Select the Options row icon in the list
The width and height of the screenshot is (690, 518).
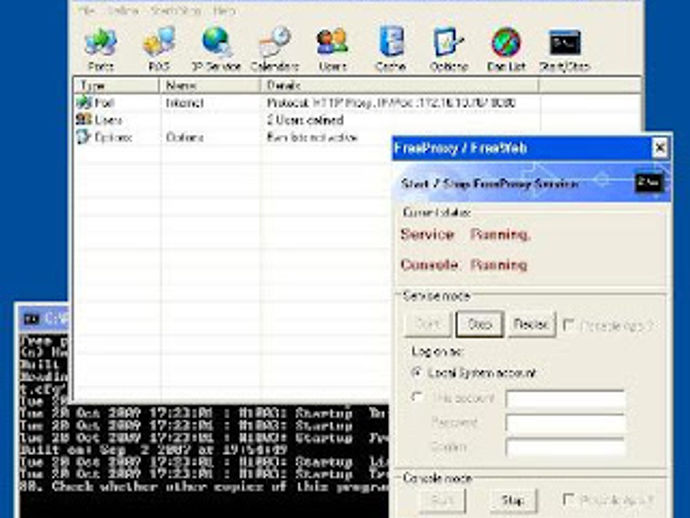coord(83,137)
